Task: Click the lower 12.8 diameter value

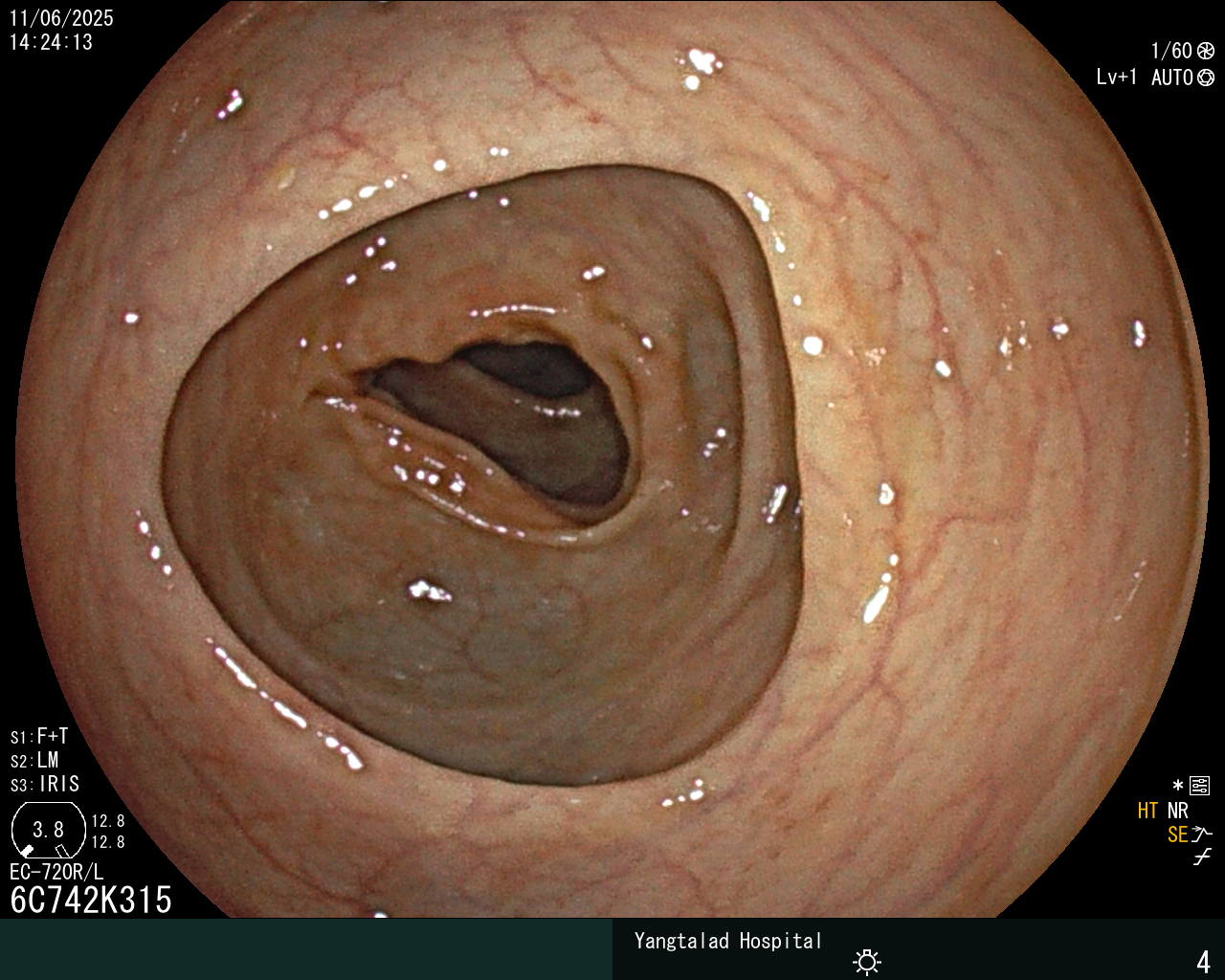Action: coord(108,842)
